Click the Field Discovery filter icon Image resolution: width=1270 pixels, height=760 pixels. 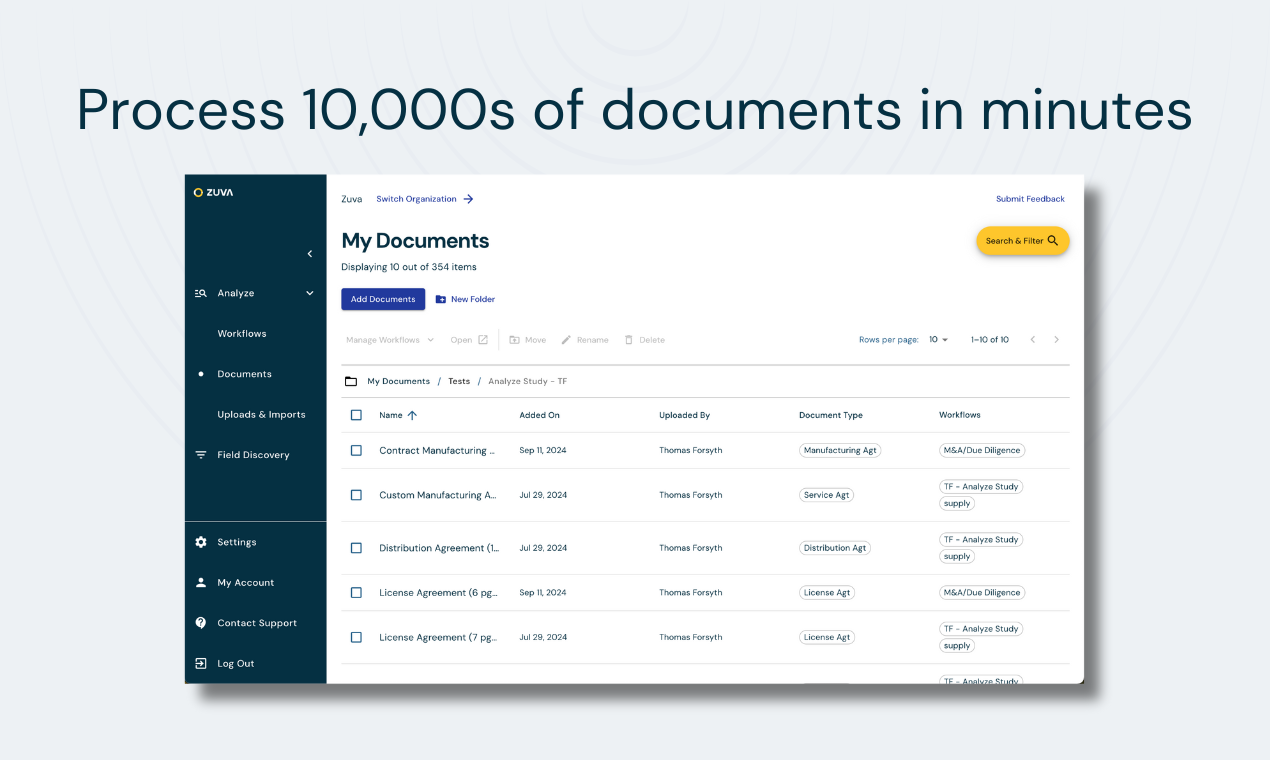pyautogui.click(x=200, y=455)
